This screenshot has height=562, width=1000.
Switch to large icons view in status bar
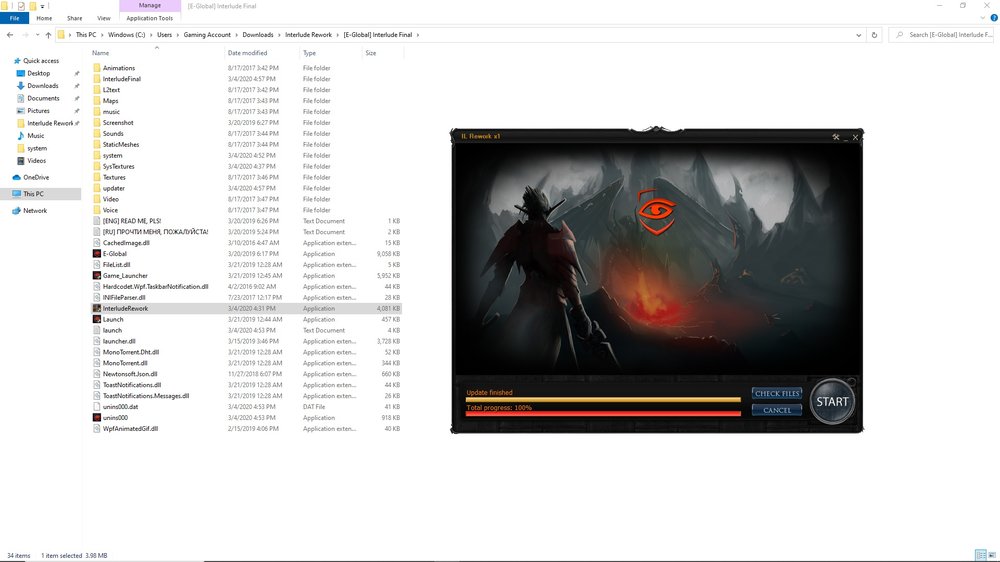coord(990,555)
